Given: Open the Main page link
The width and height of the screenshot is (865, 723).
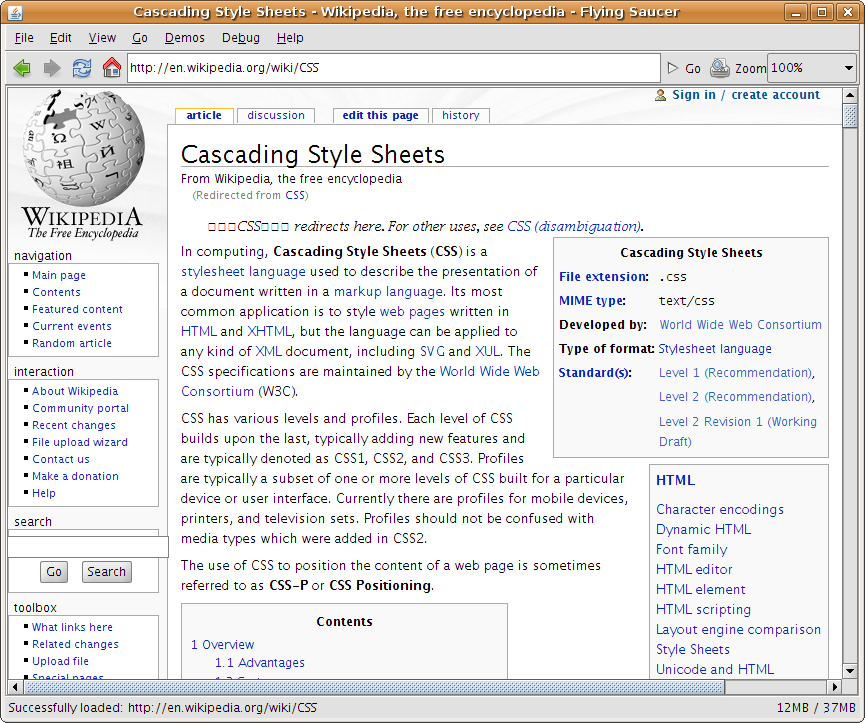Looking at the screenshot, I should pos(58,275).
